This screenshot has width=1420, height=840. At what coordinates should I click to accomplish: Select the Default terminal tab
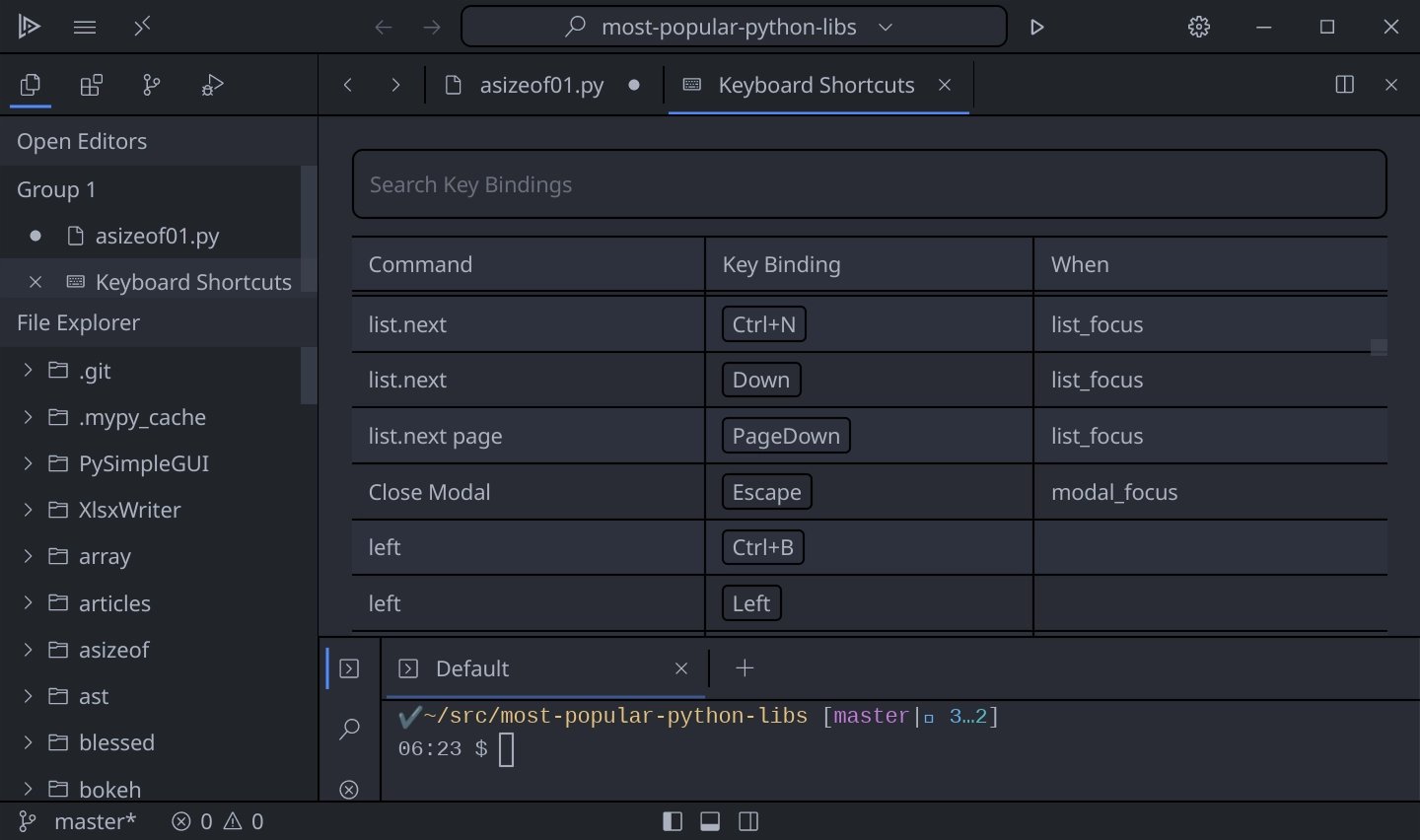point(472,668)
